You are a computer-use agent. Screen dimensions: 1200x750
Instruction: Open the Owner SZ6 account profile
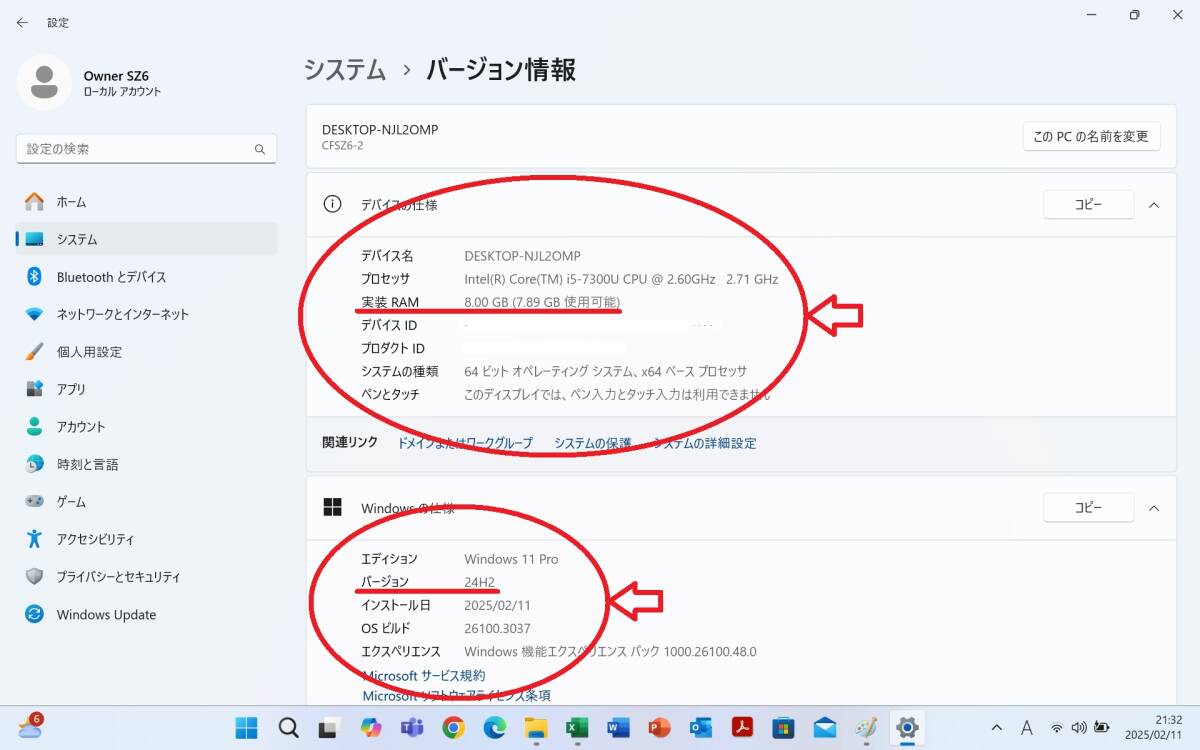click(x=90, y=83)
